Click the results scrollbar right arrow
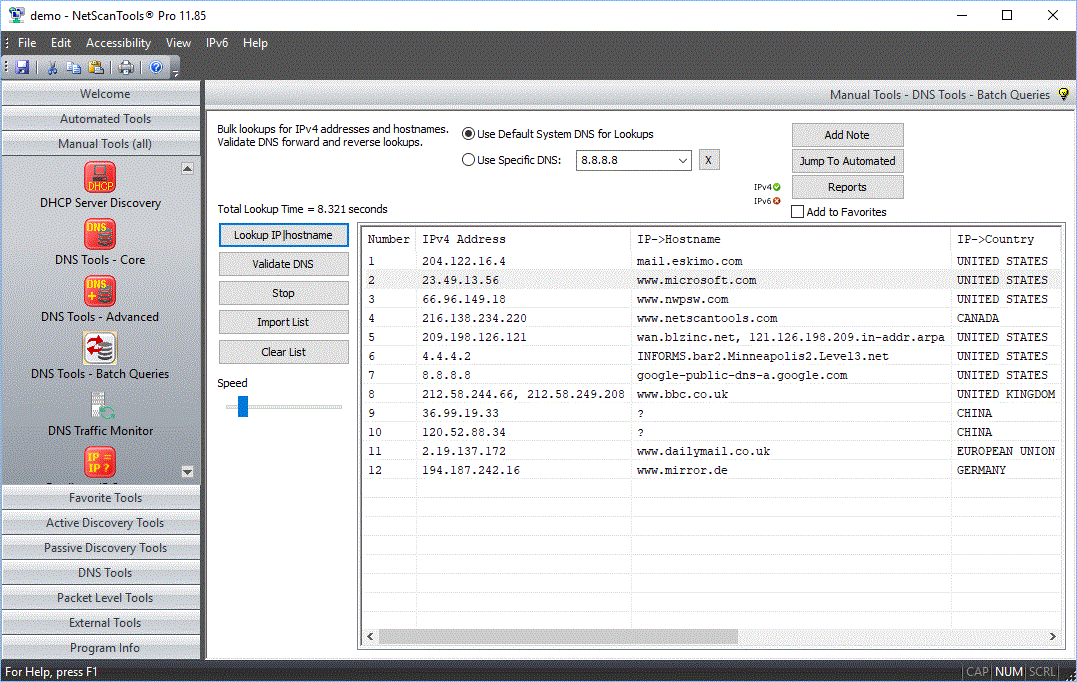Viewport: 1077px width, 682px height. coord(1052,637)
